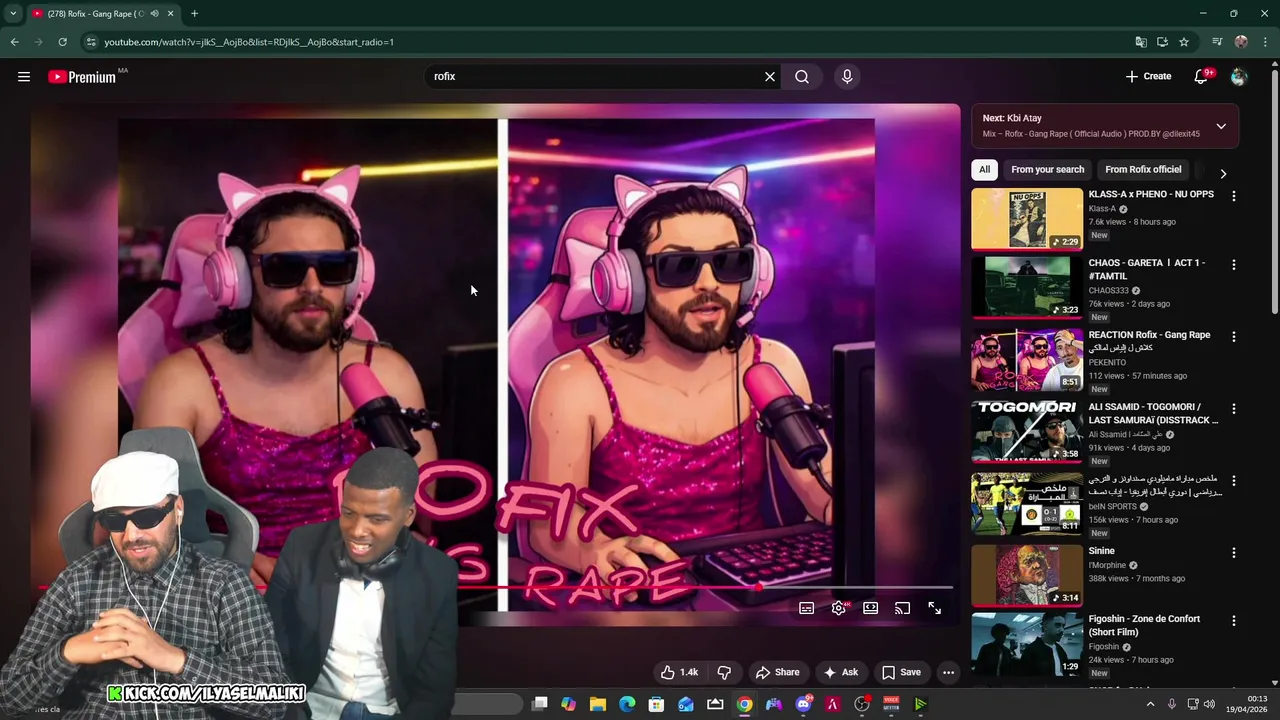Open tab search dropdown arrow
1280x720 pixels.
[x=13, y=14]
